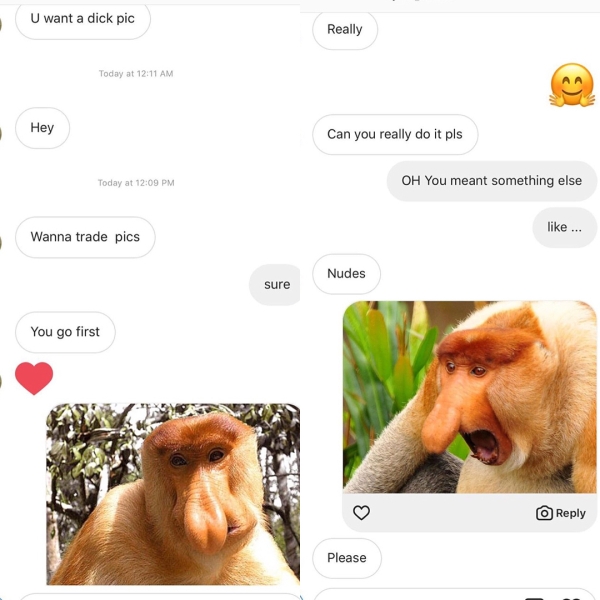This screenshot has width=600, height=600.
Task: Tap the "like ..." message bubble
Action: (x=564, y=227)
